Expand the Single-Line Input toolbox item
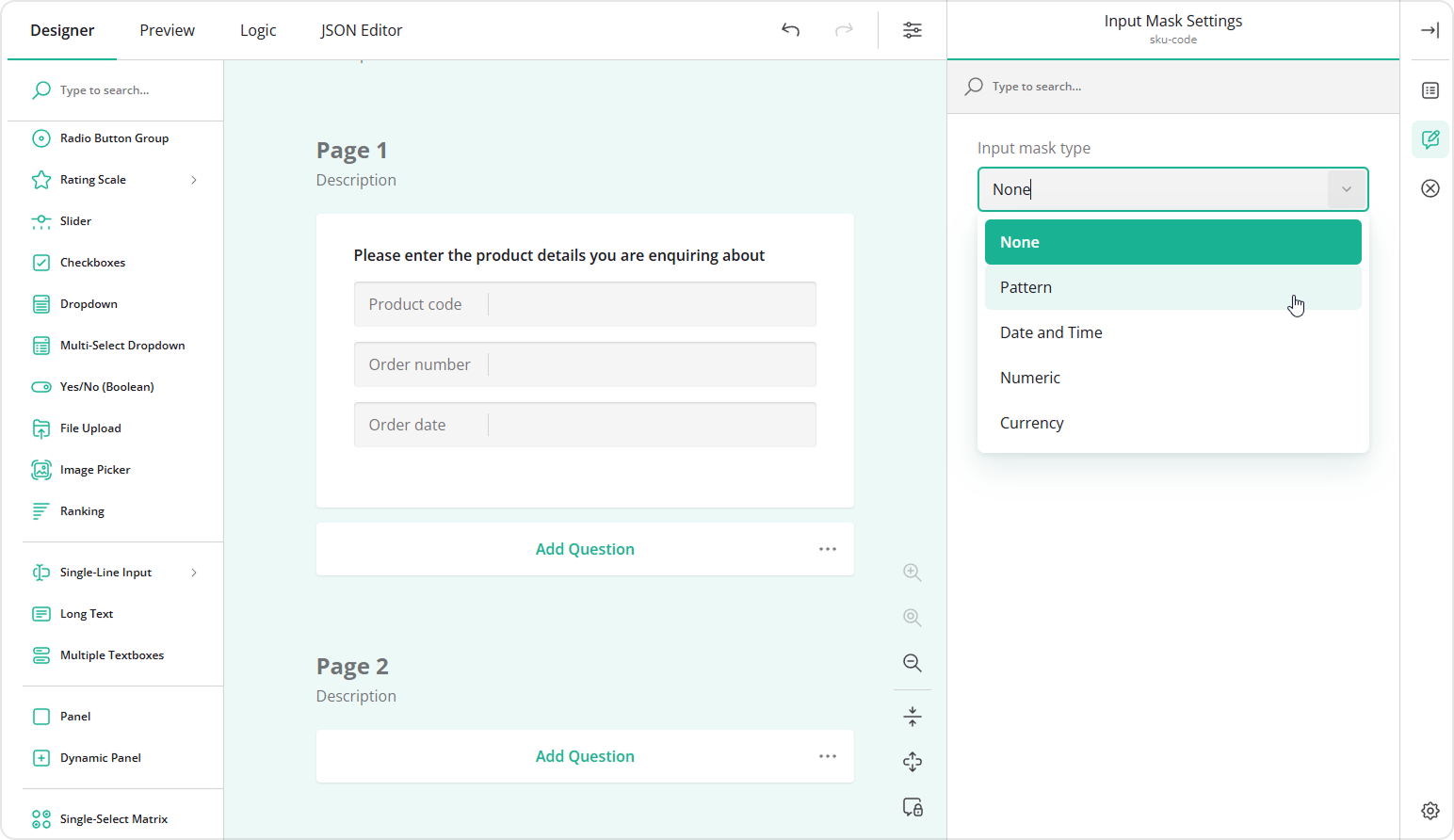 pyautogui.click(x=194, y=572)
